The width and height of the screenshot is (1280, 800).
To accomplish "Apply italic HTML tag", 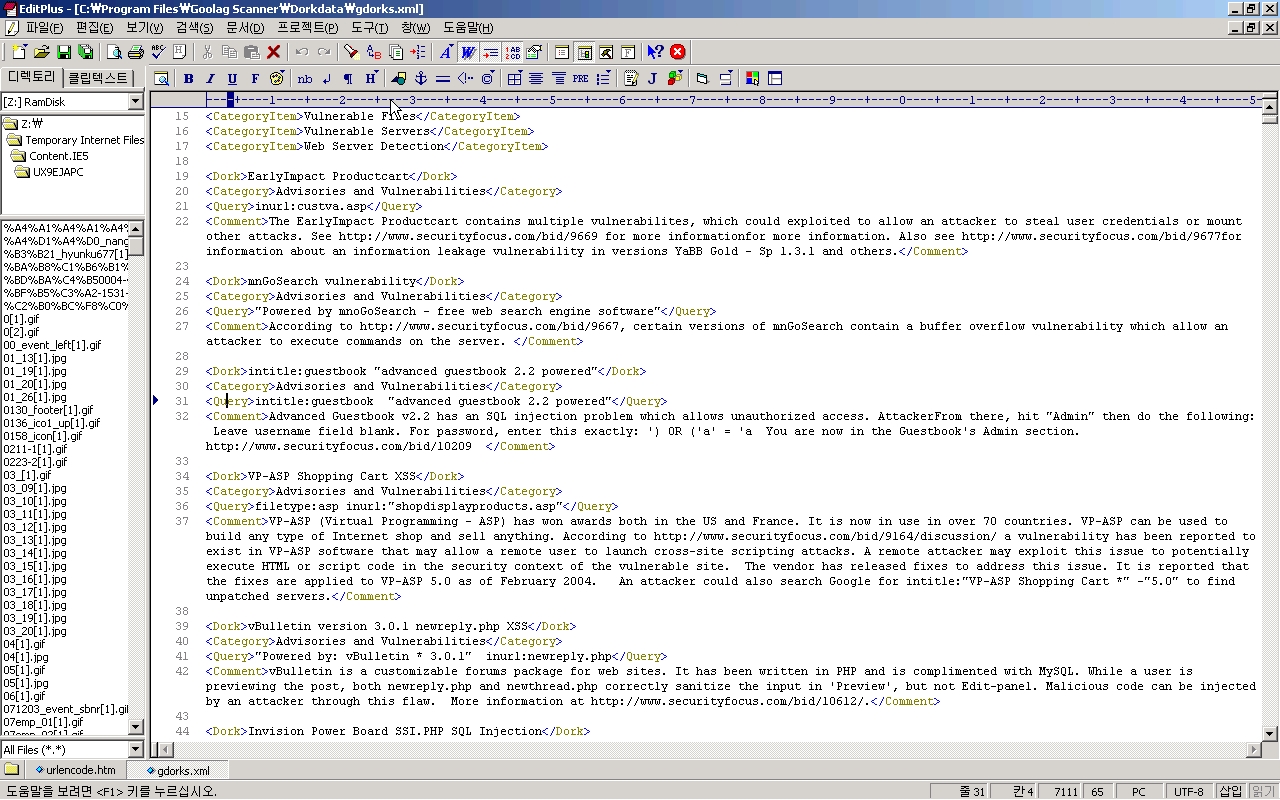I will click(x=210, y=78).
